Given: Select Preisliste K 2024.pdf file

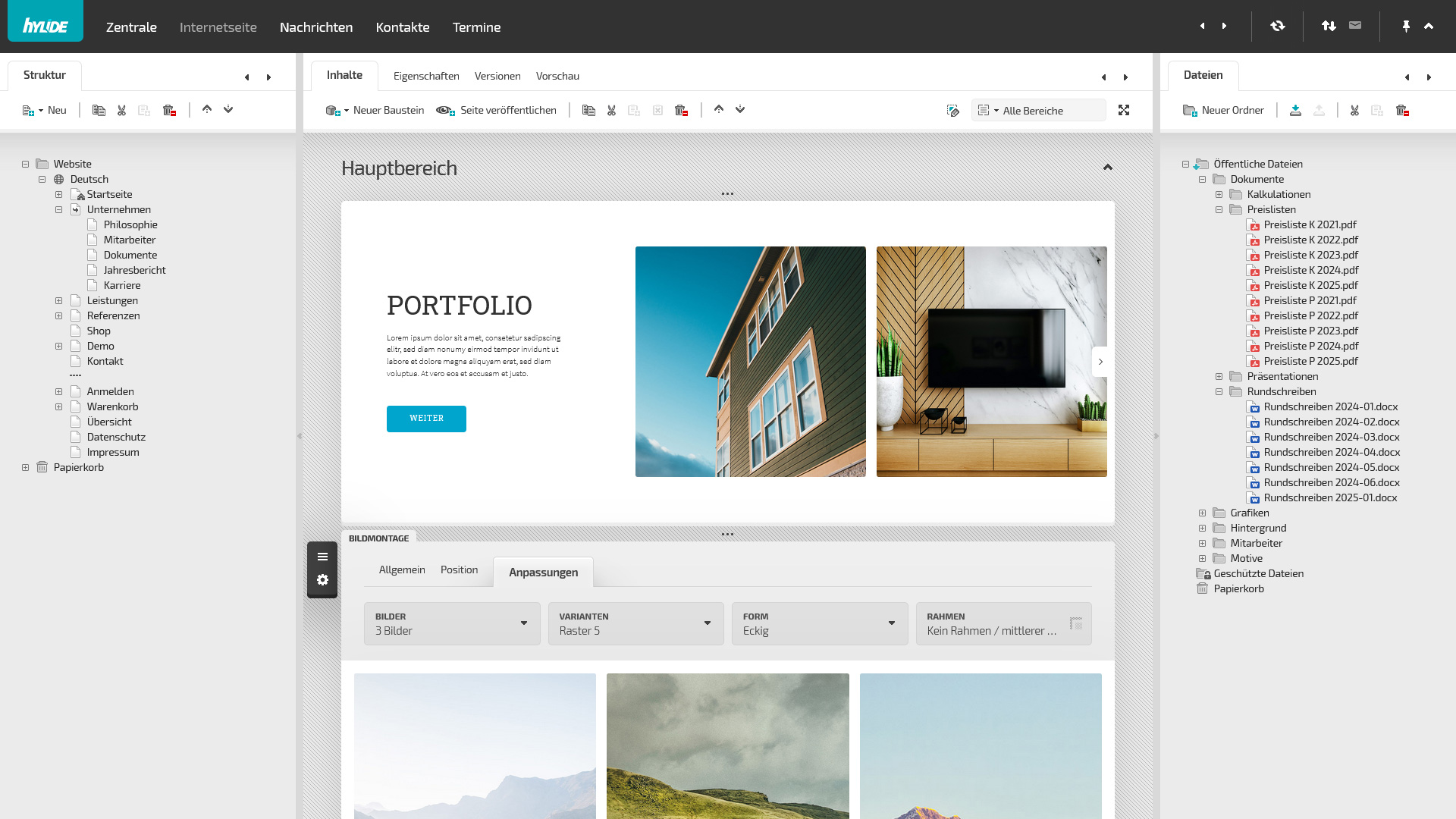Looking at the screenshot, I should coord(1310,271).
